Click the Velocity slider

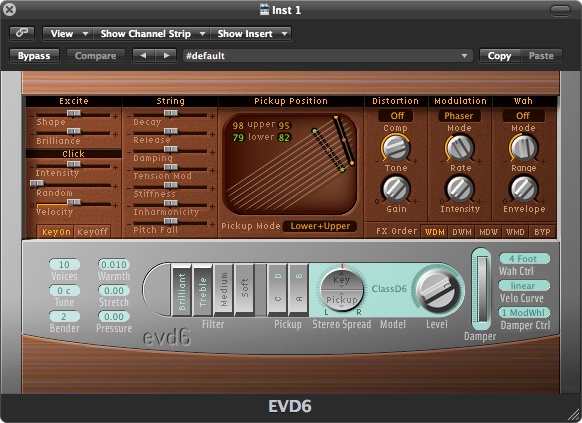point(73,202)
